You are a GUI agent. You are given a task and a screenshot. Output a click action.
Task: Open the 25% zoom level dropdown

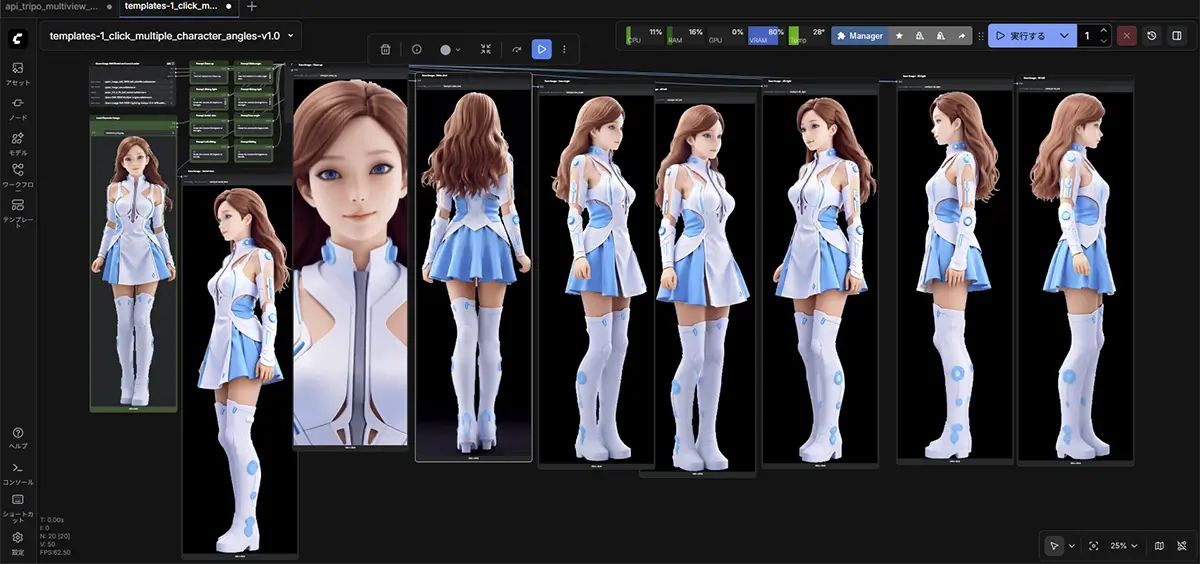1124,546
